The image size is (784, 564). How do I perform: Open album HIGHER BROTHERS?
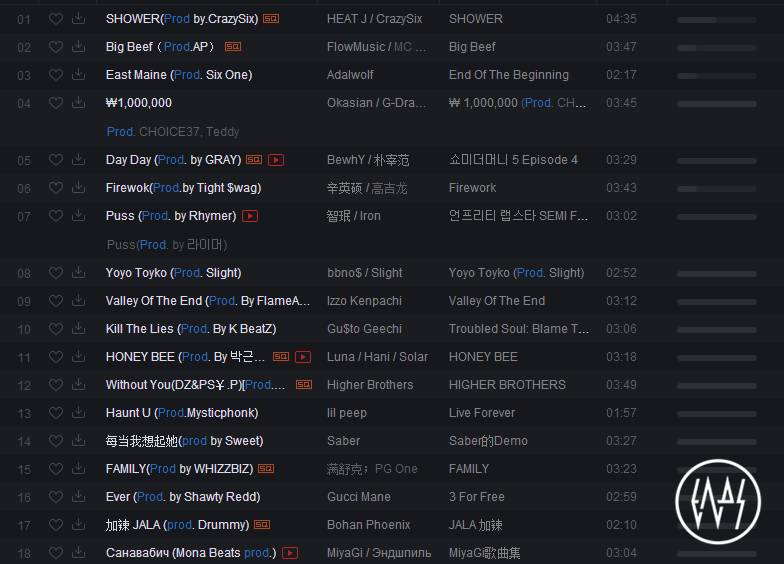tap(507, 385)
